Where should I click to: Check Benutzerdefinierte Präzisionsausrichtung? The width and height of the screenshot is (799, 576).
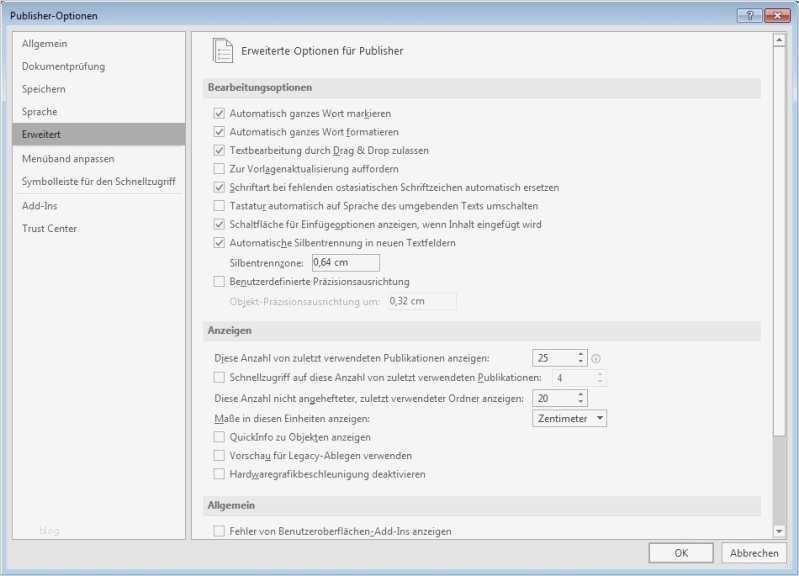coord(219,281)
